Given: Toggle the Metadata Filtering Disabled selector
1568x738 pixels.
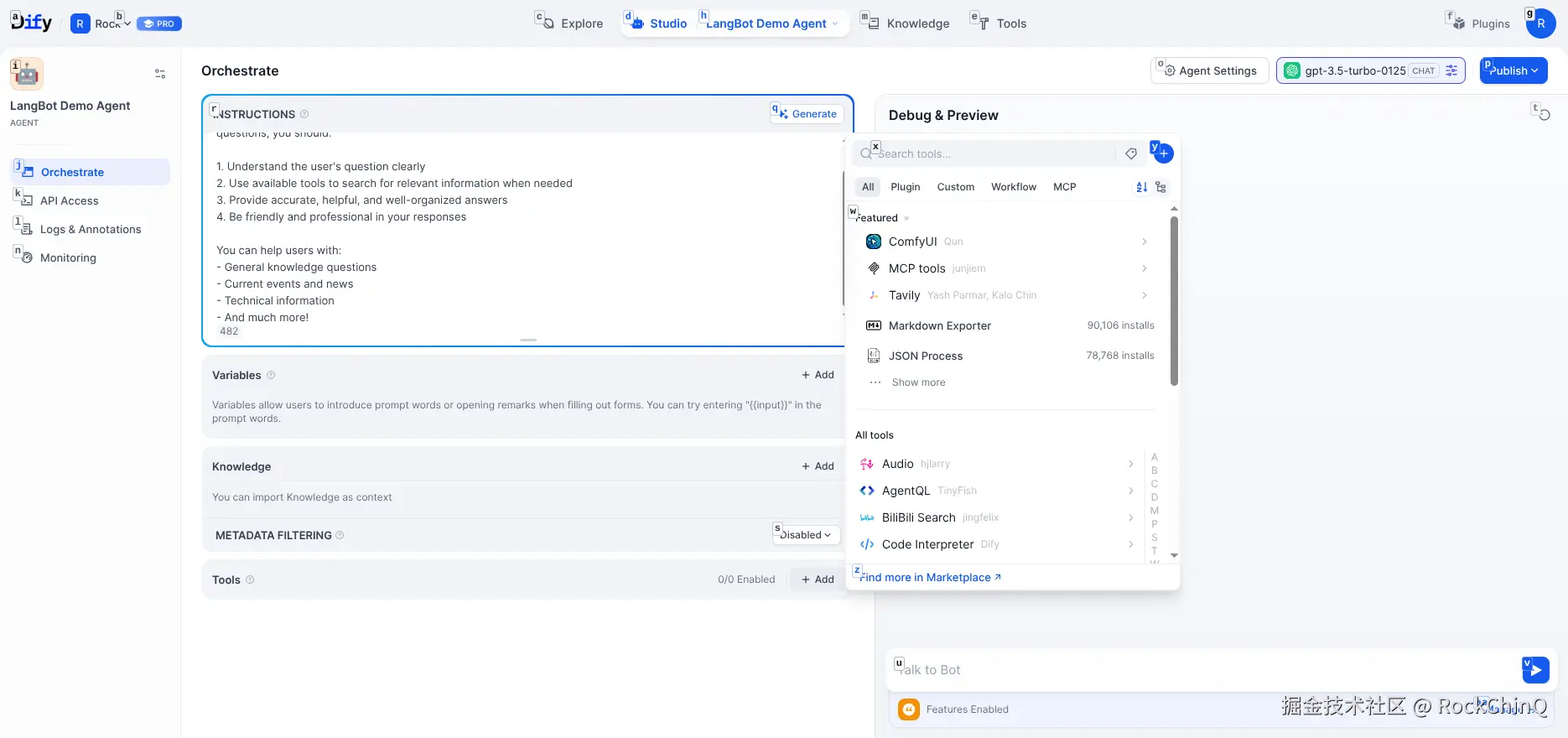Looking at the screenshot, I should coord(806,535).
